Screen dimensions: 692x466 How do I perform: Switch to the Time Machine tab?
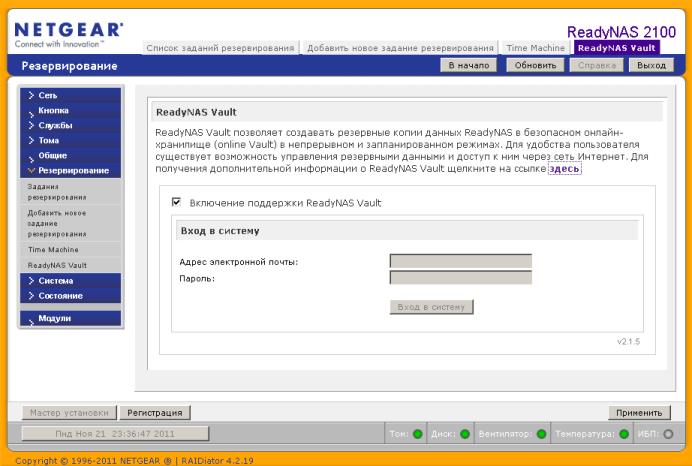coord(535,48)
